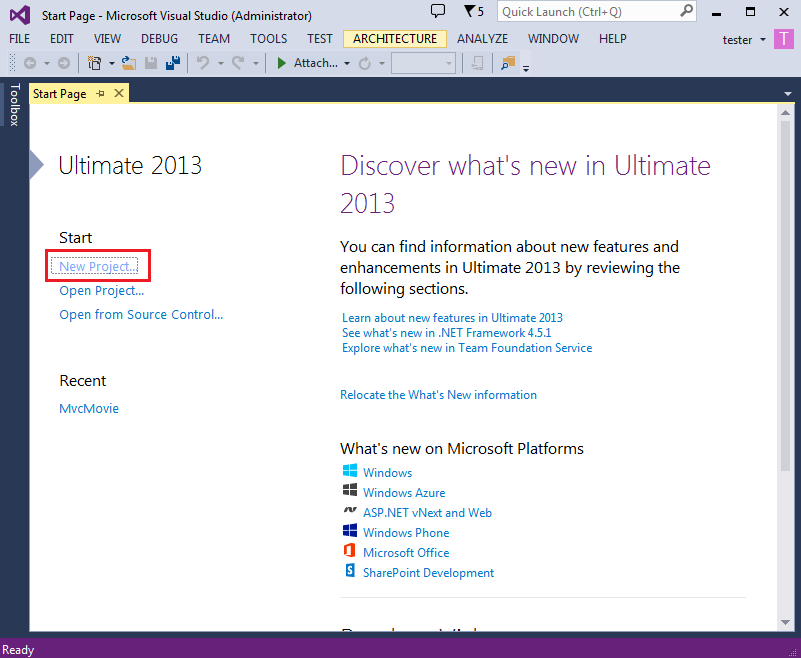Click the Open File folder icon
The image size is (801, 658).
[128, 63]
